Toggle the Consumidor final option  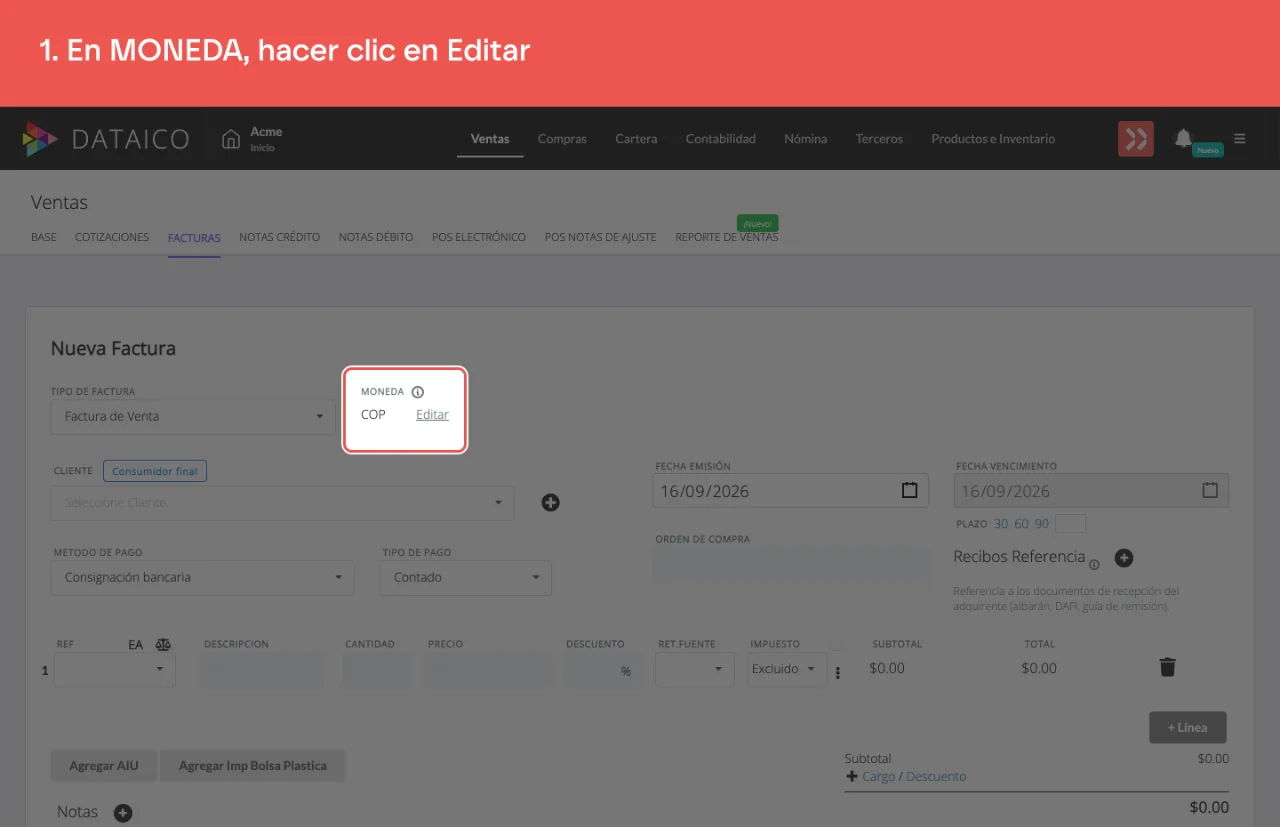coord(155,471)
